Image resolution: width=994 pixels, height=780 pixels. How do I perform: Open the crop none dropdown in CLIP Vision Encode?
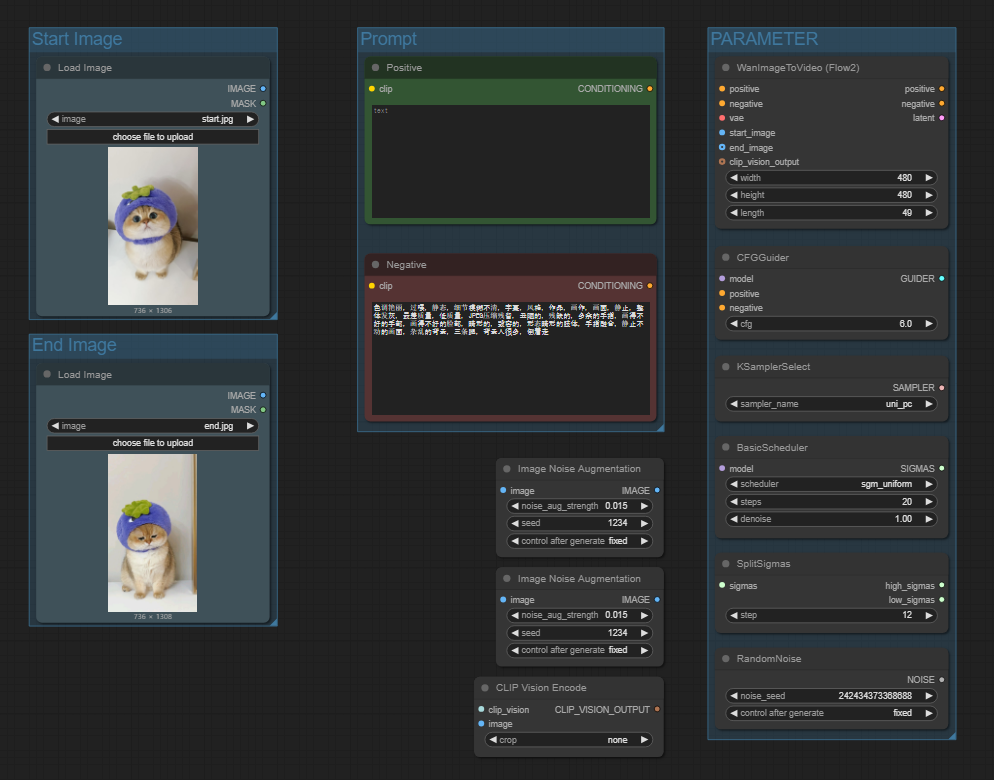(569, 740)
